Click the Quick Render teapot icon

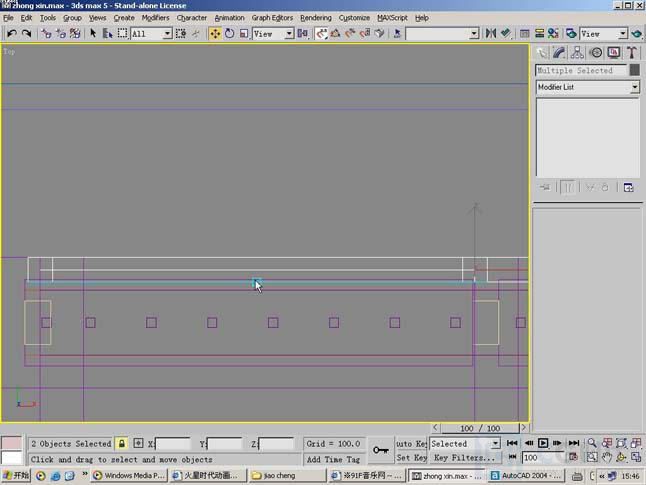pyautogui.click(x=637, y=33)
